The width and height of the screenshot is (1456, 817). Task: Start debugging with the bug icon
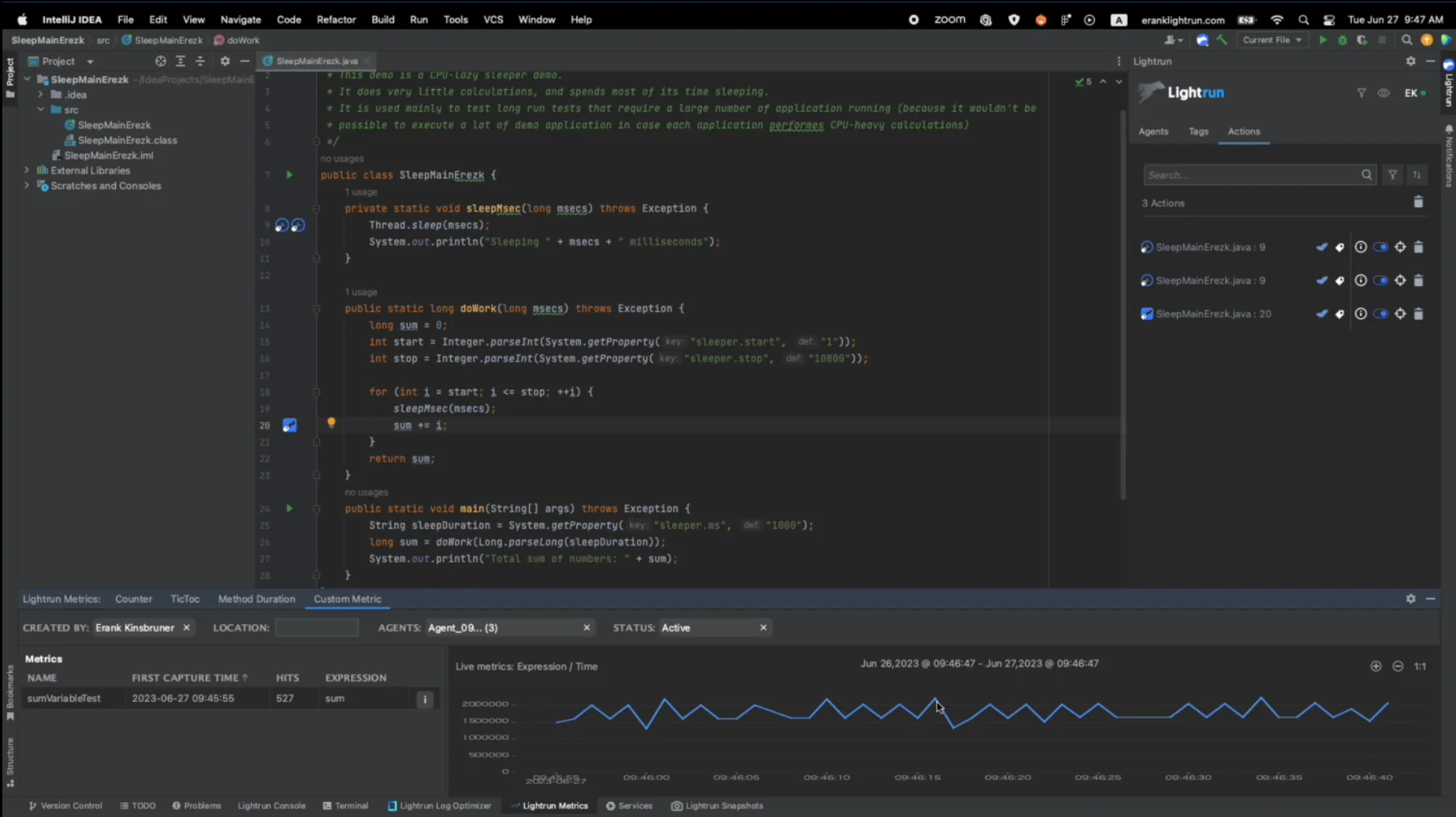1343,39
